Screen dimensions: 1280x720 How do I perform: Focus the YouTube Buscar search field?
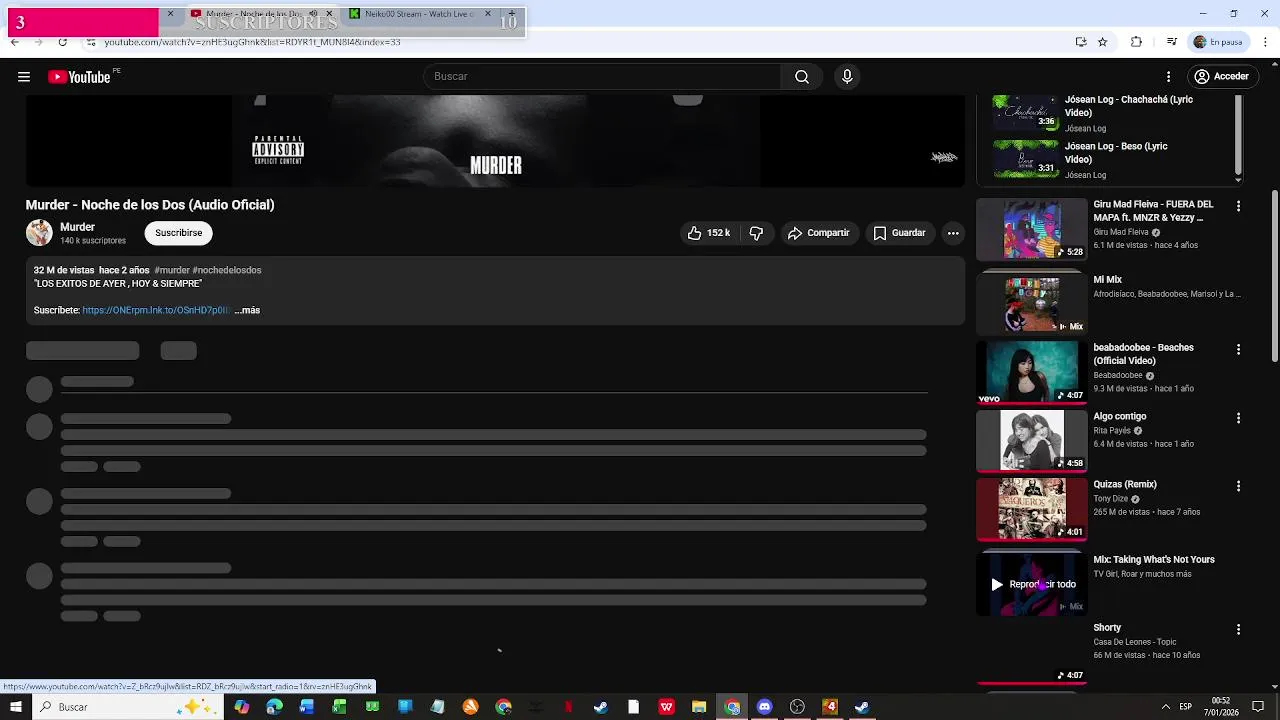(602, 77)
